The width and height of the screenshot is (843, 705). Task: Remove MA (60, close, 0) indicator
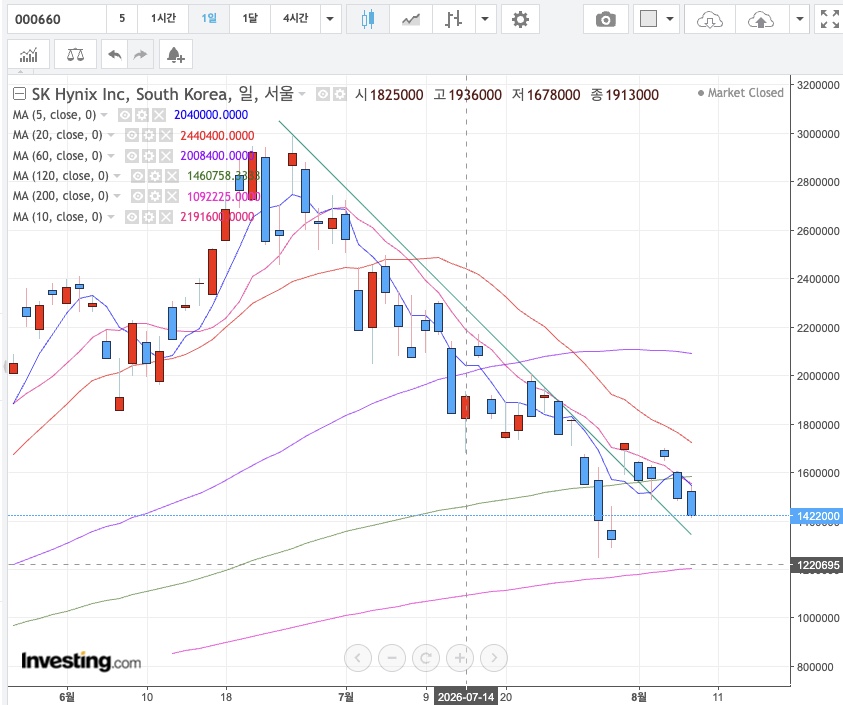click(x=166, y=156)
